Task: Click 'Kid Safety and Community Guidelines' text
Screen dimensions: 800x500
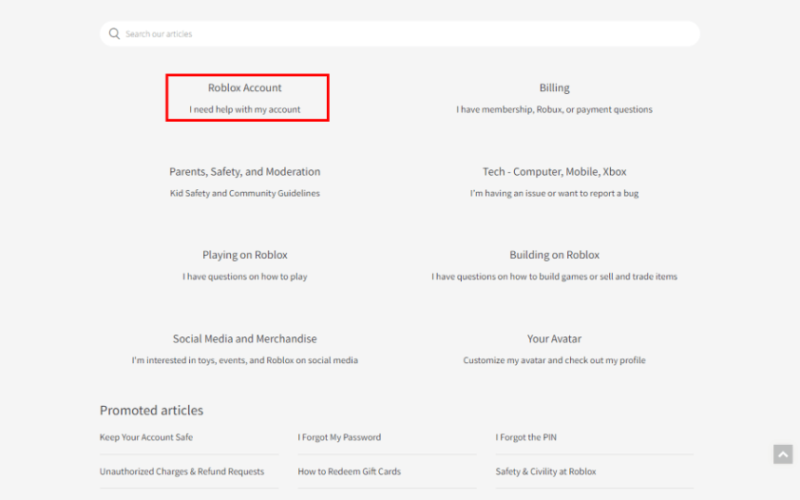Action: pos(245,193)
